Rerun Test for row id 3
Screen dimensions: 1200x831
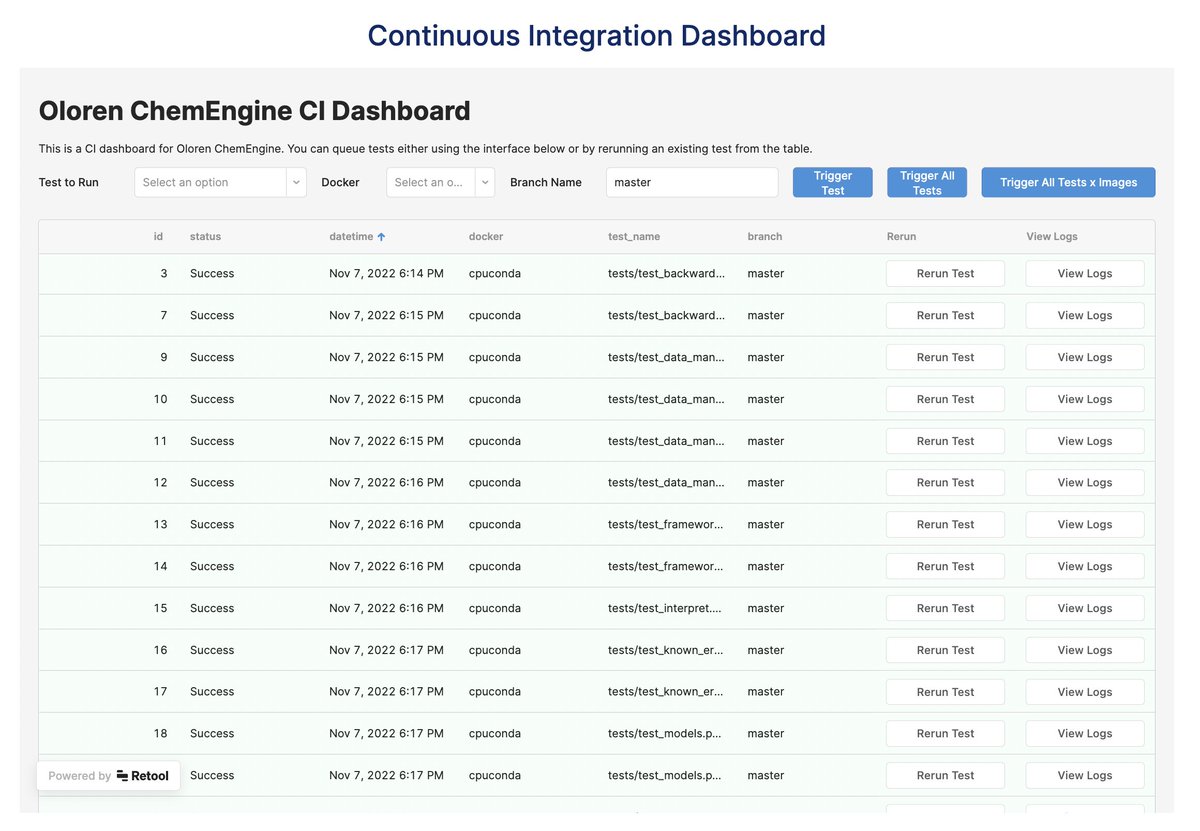coord(945,274)
